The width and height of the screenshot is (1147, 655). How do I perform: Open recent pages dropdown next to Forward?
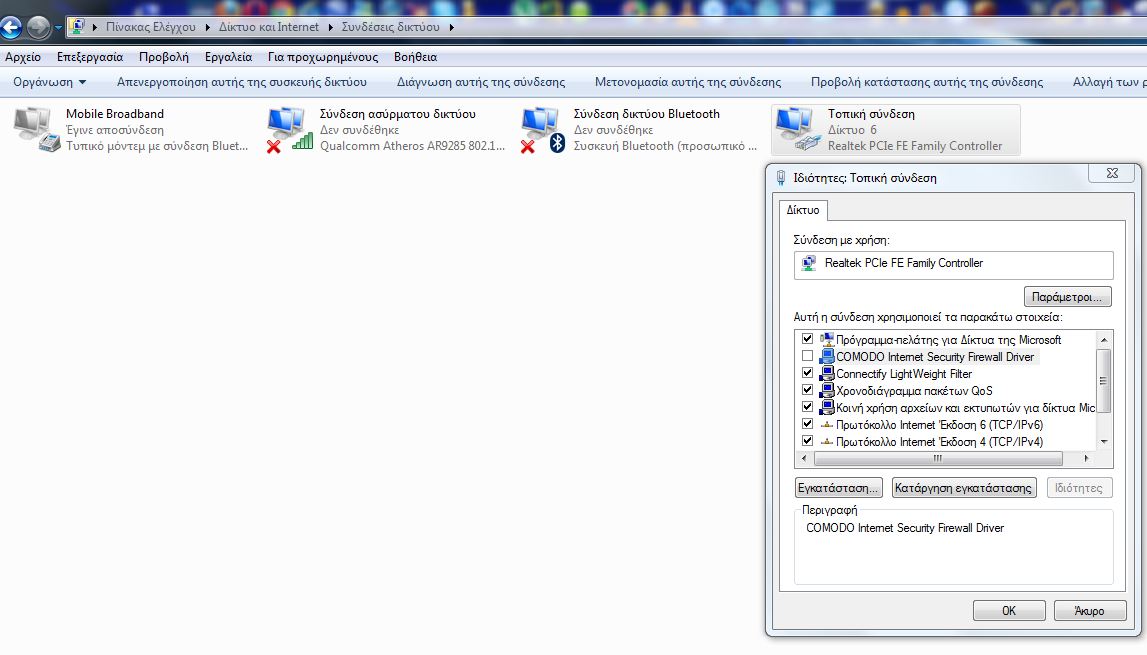pos(58,28)
